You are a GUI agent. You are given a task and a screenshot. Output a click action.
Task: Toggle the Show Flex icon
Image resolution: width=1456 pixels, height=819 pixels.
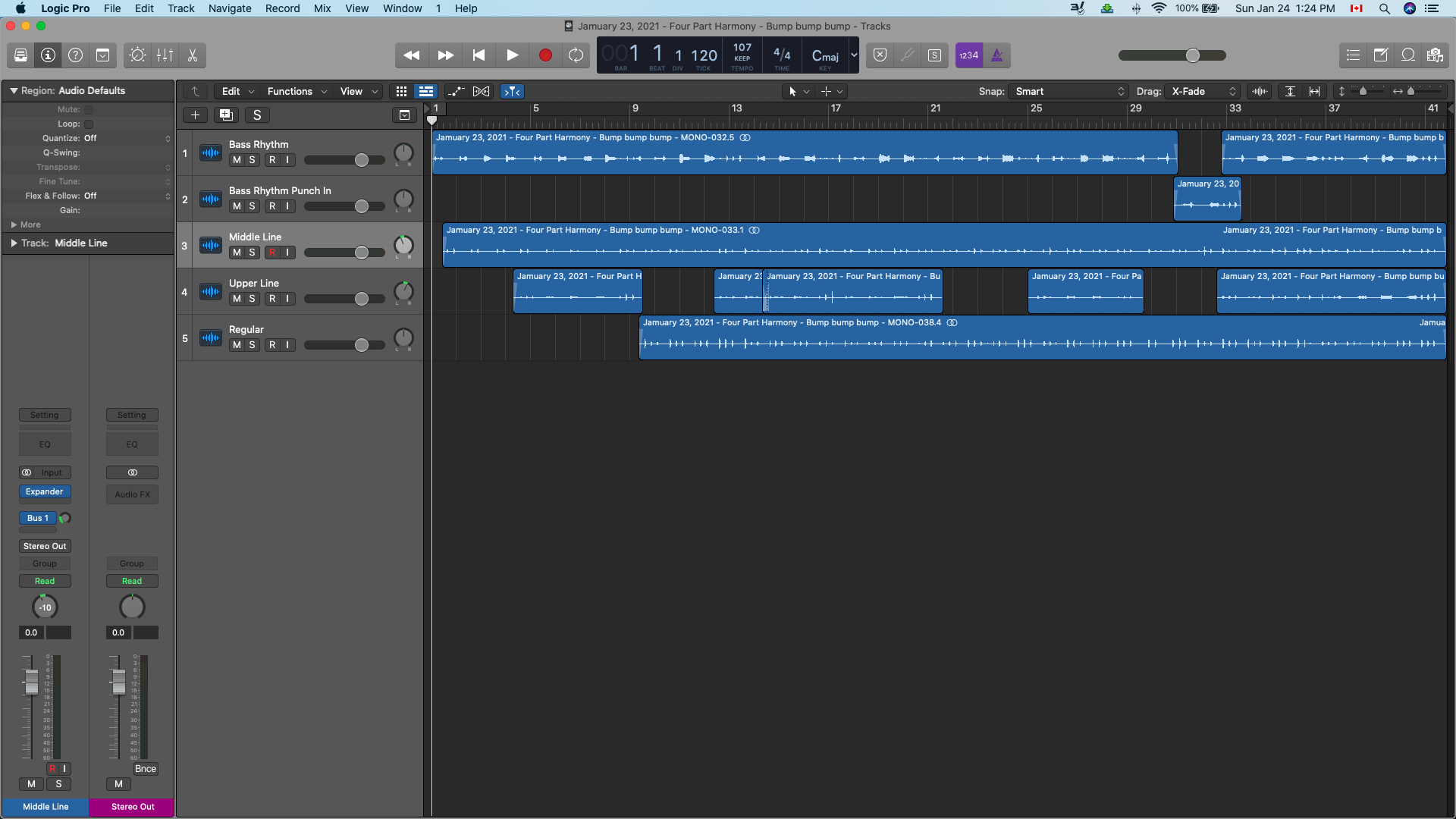[x=481, y=92]
